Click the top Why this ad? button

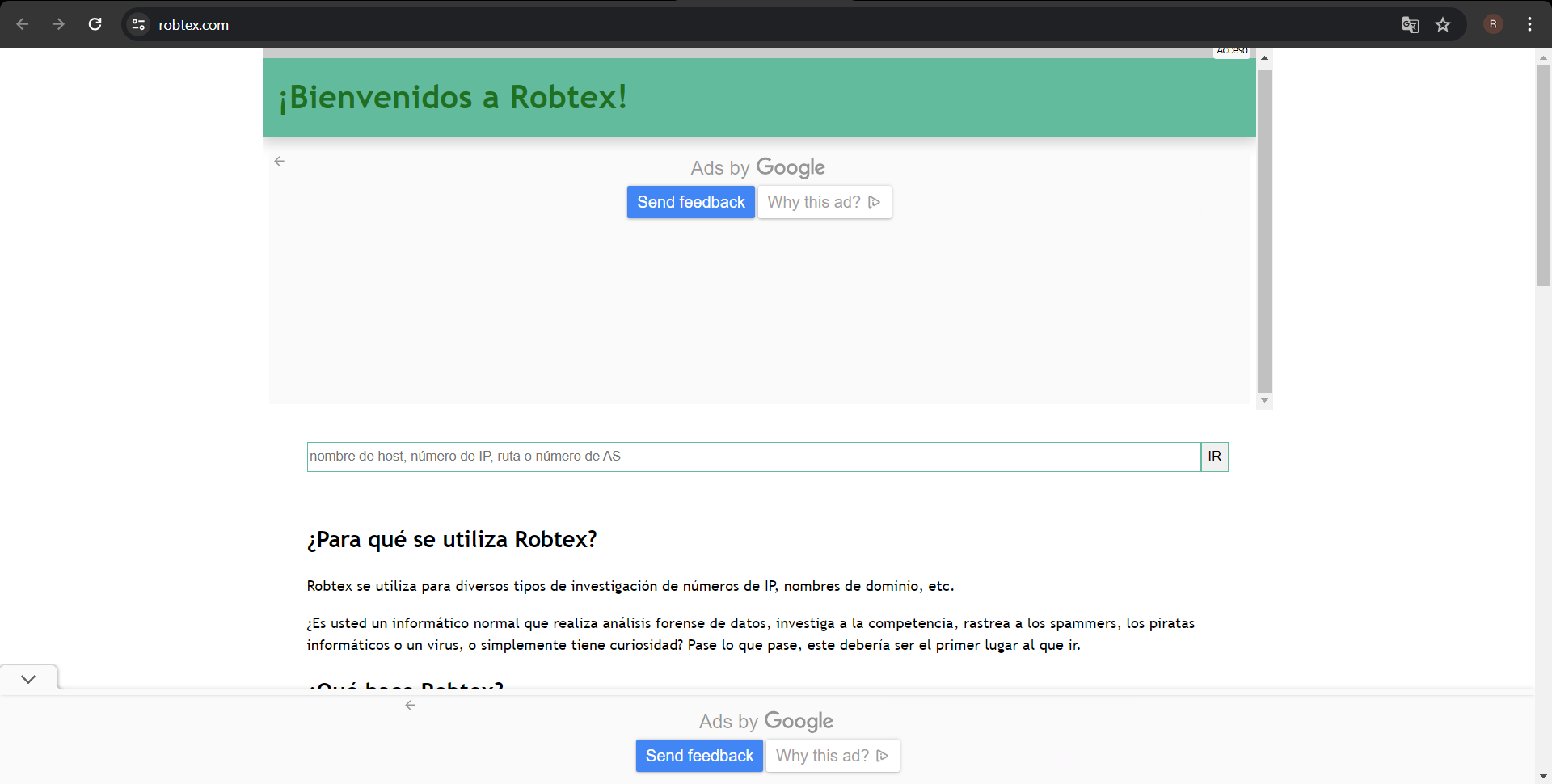(x=824, y=202)
